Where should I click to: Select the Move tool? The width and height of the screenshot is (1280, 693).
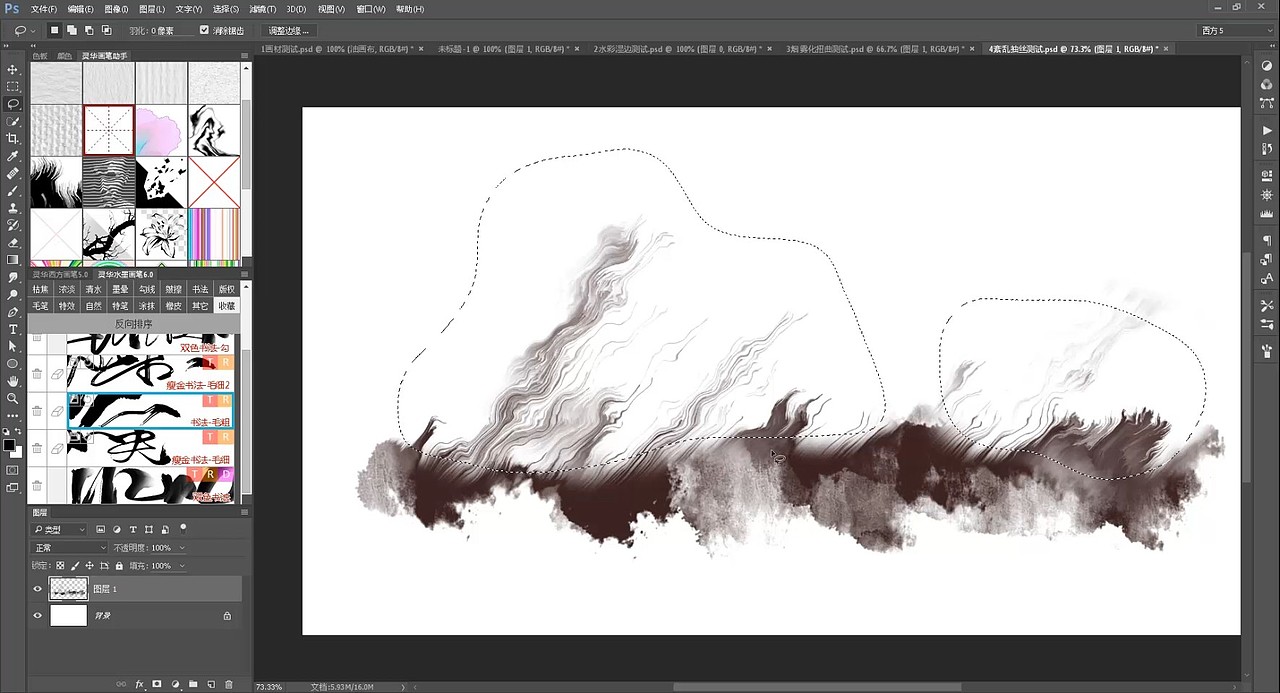pos(13,69)
